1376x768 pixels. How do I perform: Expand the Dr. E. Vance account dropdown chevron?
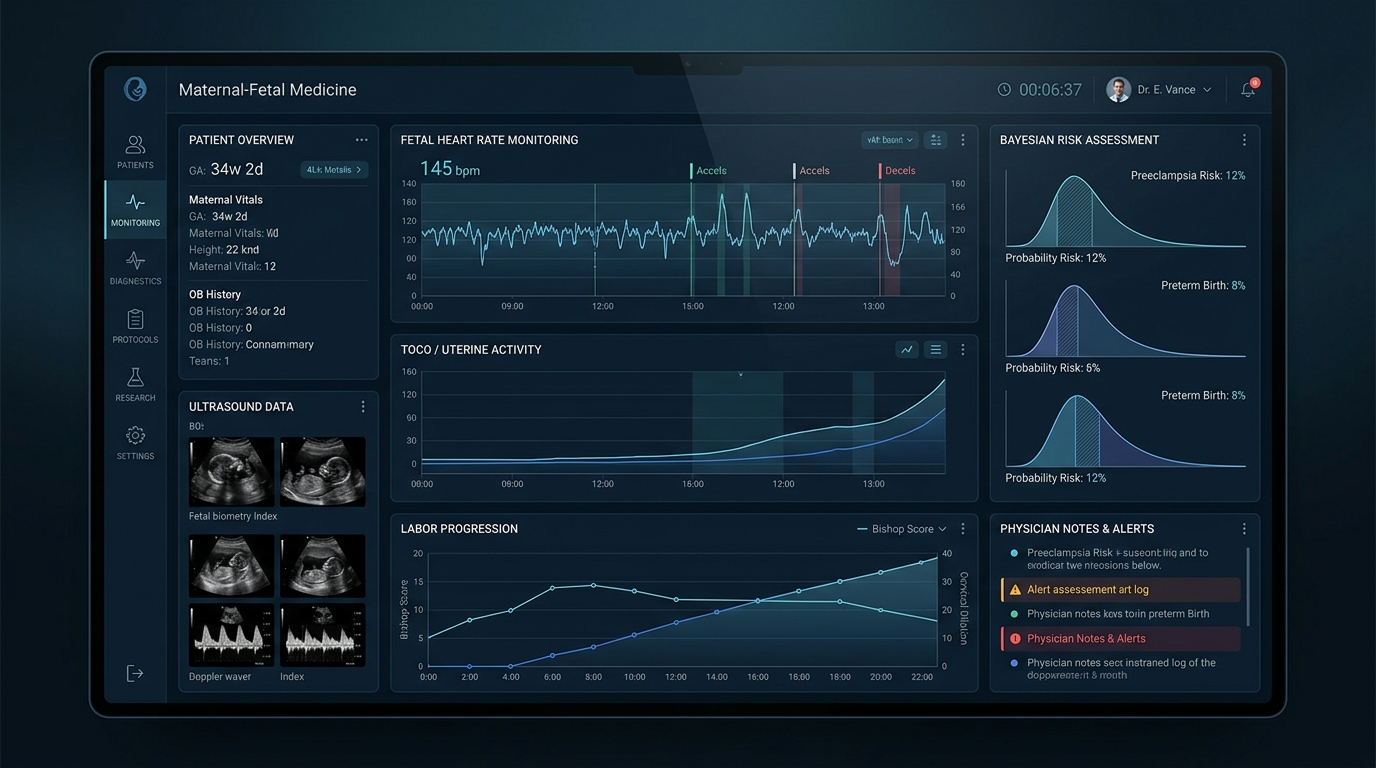[x=1207, y=90]
